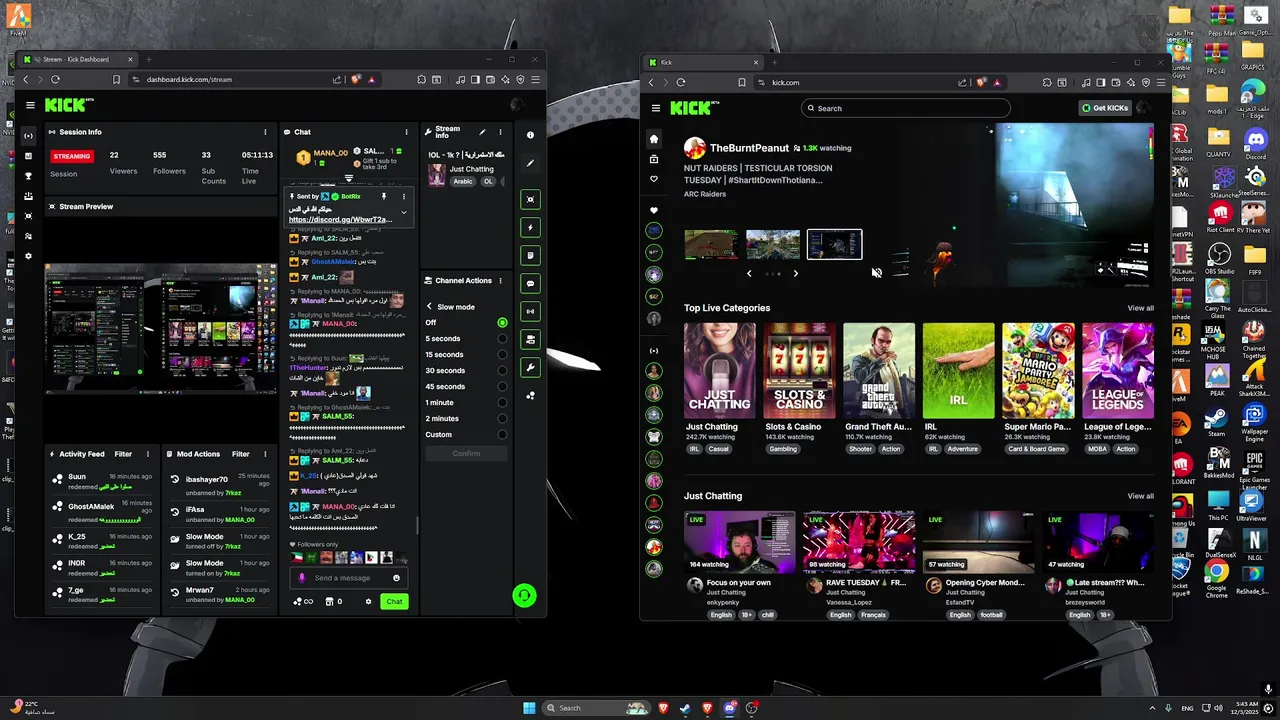
Task: Click the Search field on kick.com
Action: click(905, 108)
